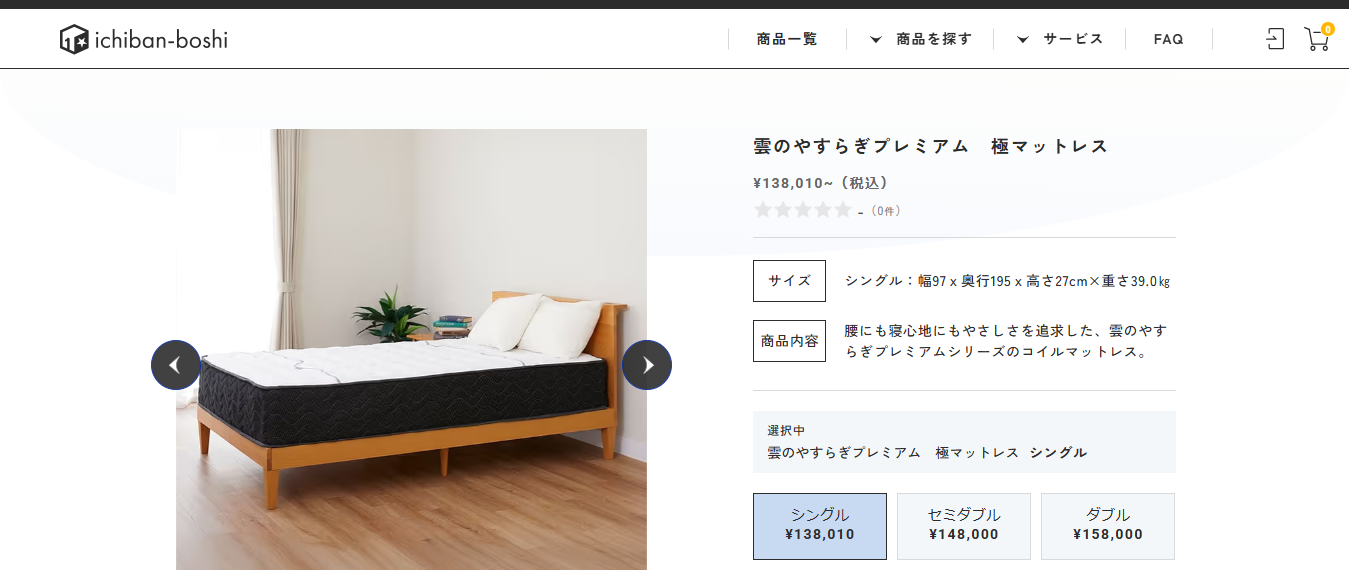This screenshot has width=1349, height=570.
Task: Go to the FAQ page
Action: click(1168, 39)
